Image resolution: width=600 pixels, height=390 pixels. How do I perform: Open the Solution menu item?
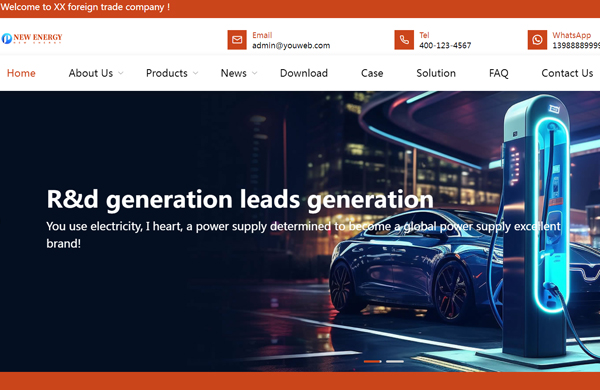pyautogui.click(x=436, y=73)
